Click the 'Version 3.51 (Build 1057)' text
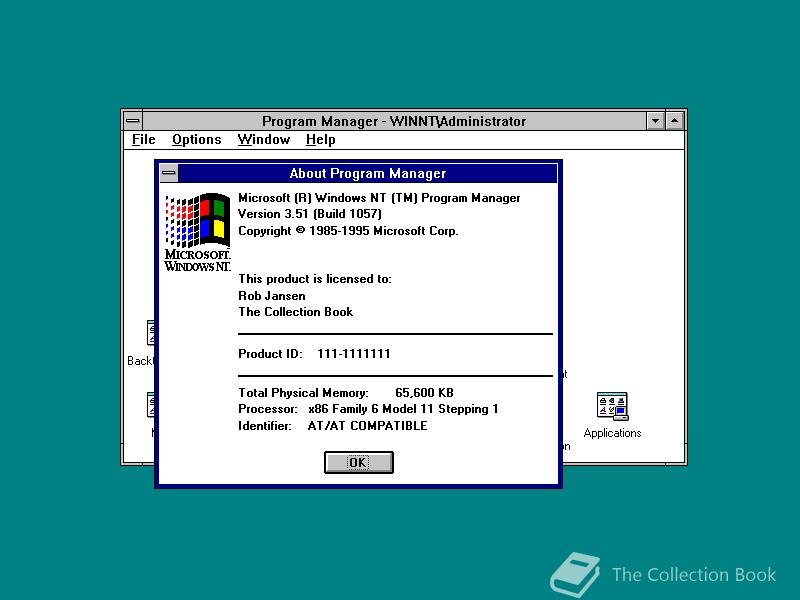 pyautogui.click(x=310, y=214)
